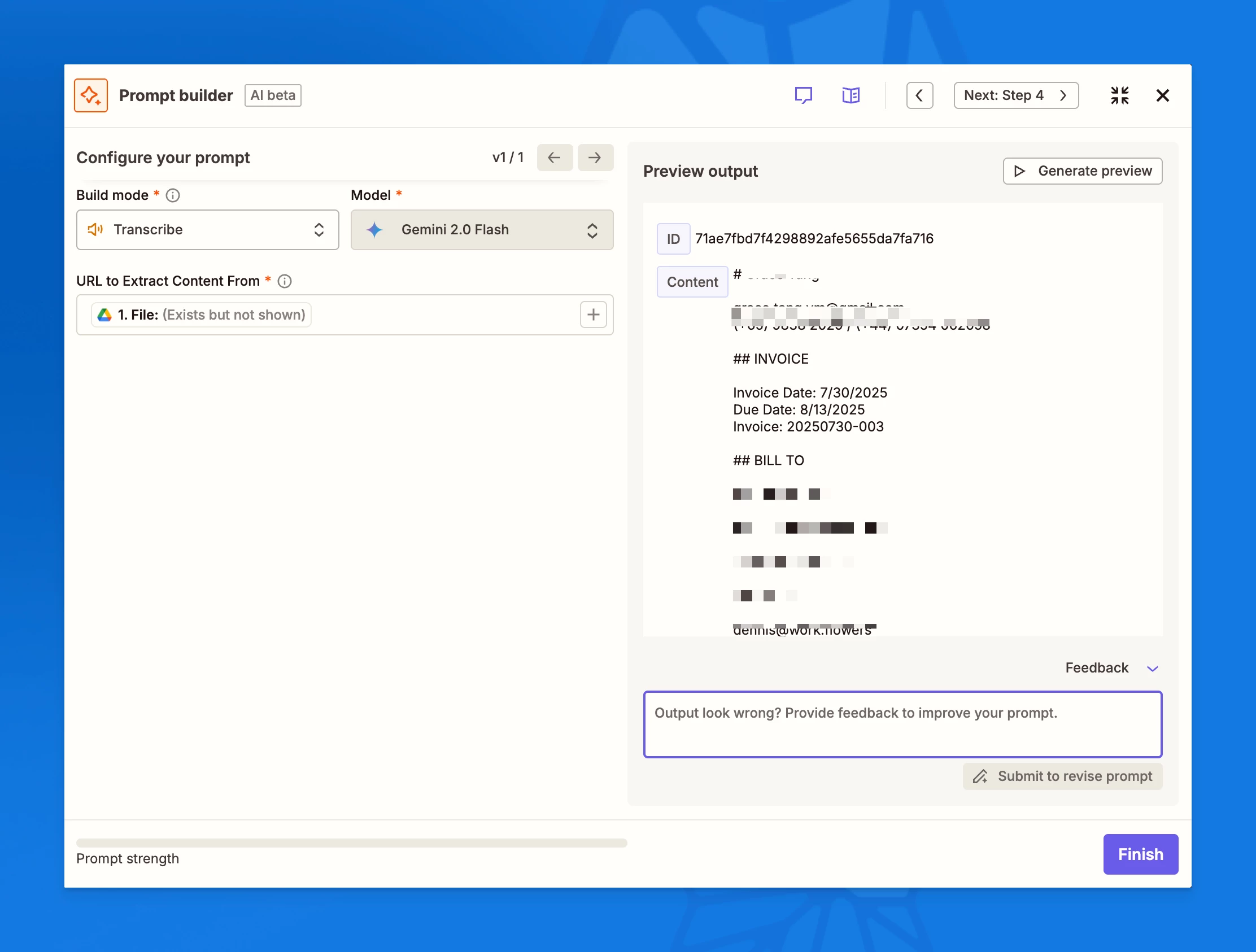This screenshot has height=952, width=1256.
Task: Show info for URL to Extract Content
Action: 285,281
